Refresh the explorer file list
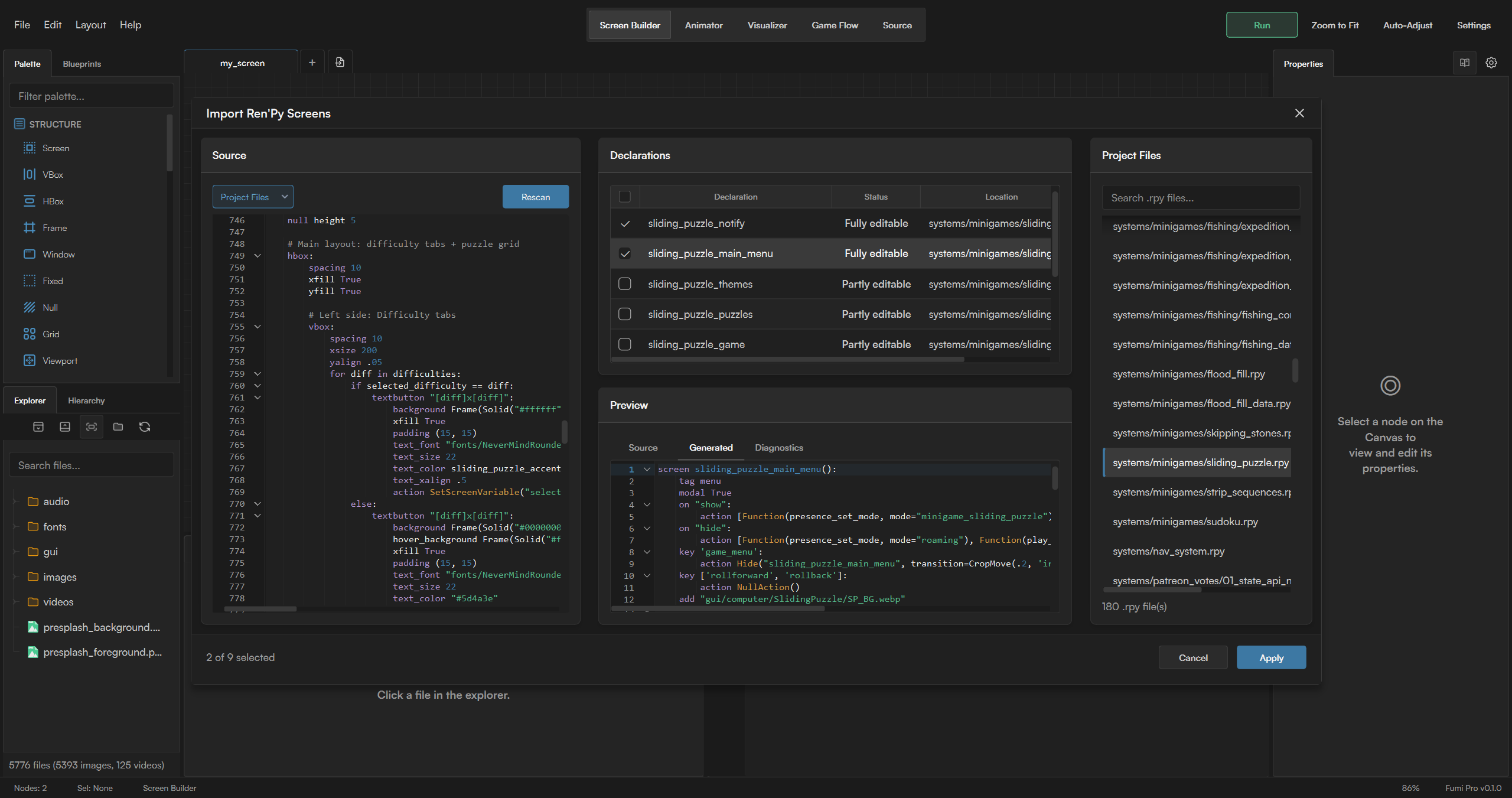 tap(145, 427)
